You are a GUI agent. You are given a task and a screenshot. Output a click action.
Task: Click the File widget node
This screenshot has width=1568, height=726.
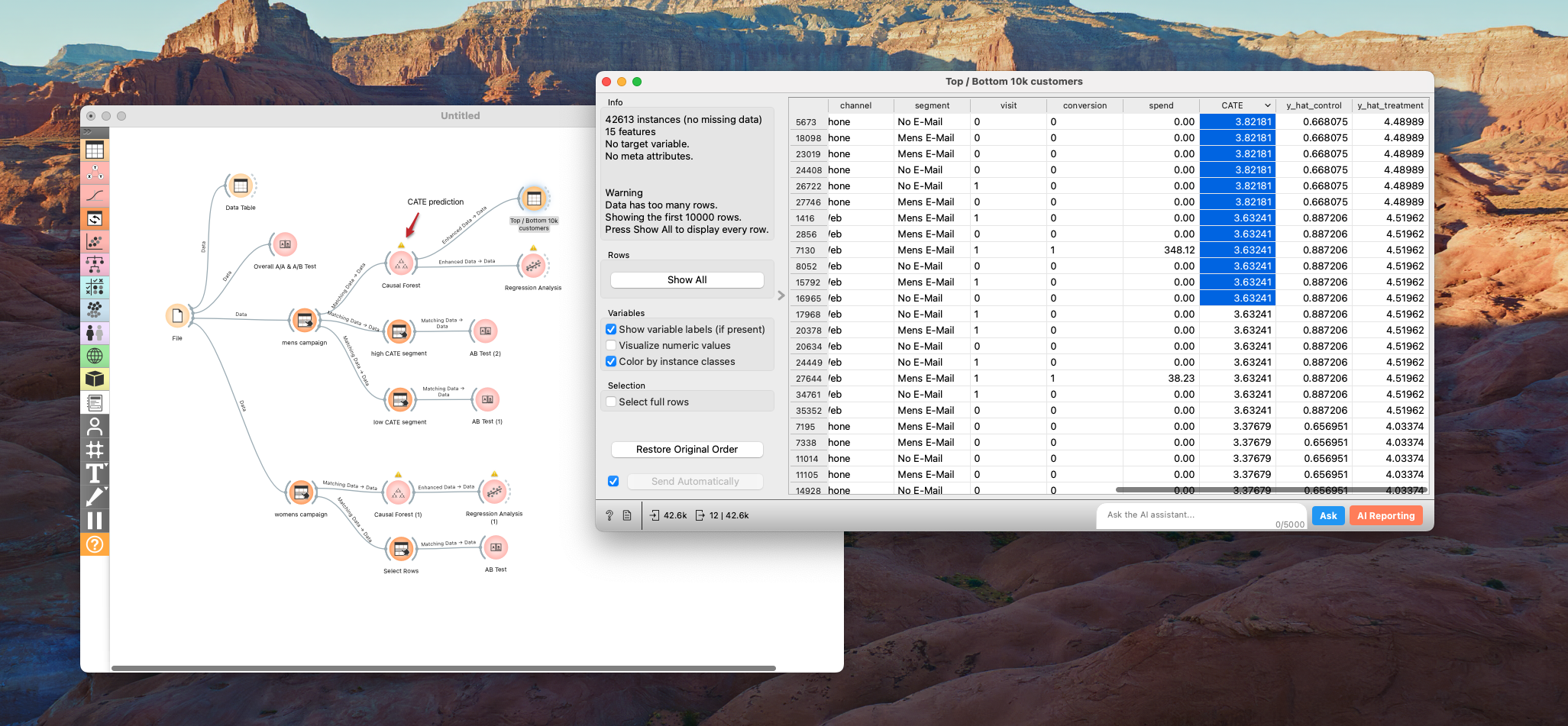pos(177,316)
